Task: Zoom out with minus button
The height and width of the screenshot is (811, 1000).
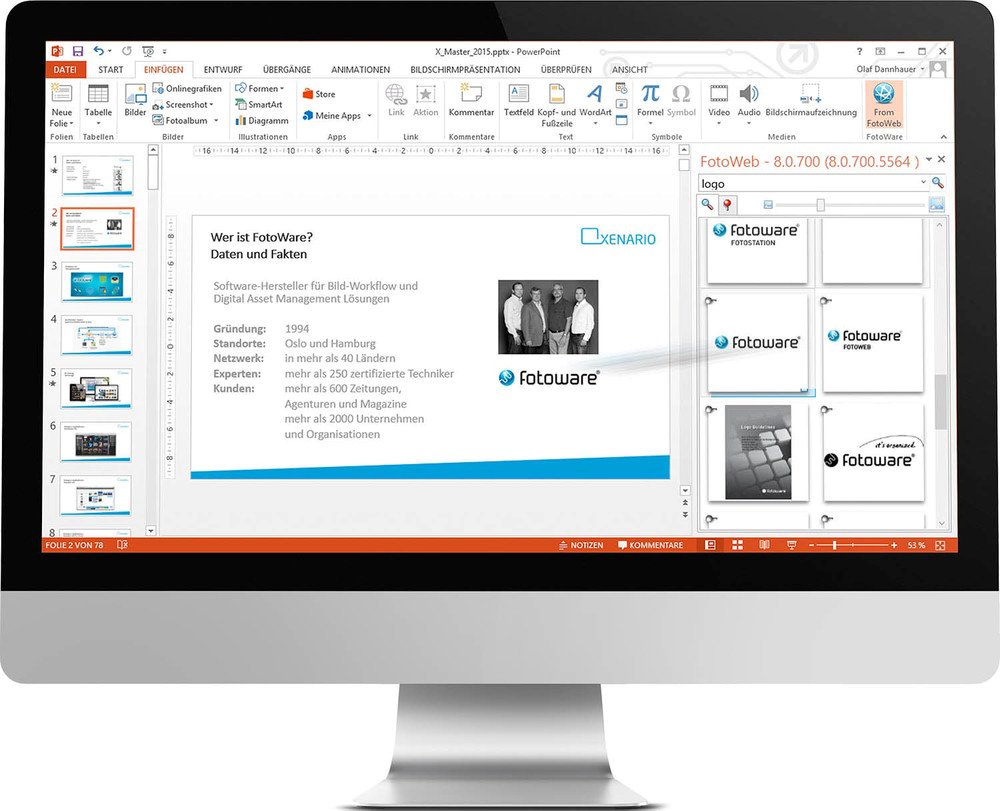Action: coord(811,546)
